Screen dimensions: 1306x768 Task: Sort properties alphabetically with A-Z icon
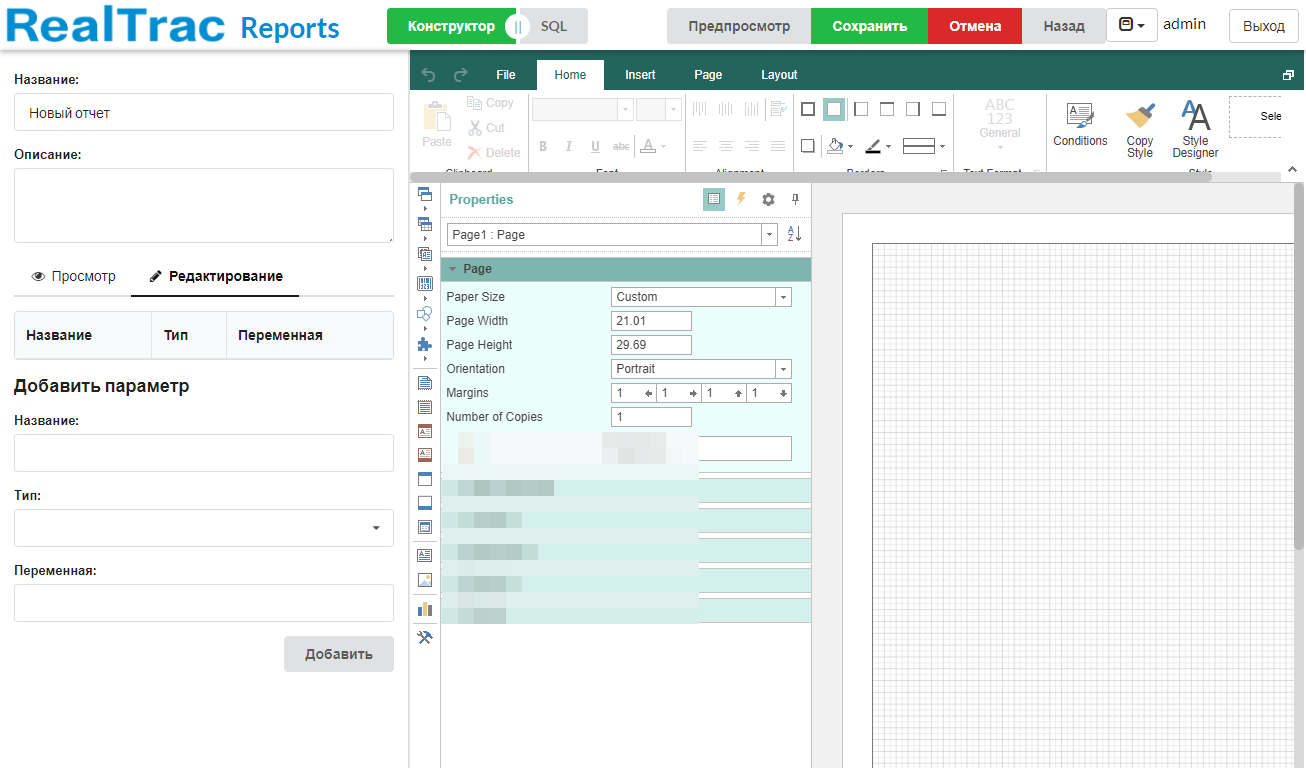click(x=794, y=234)
